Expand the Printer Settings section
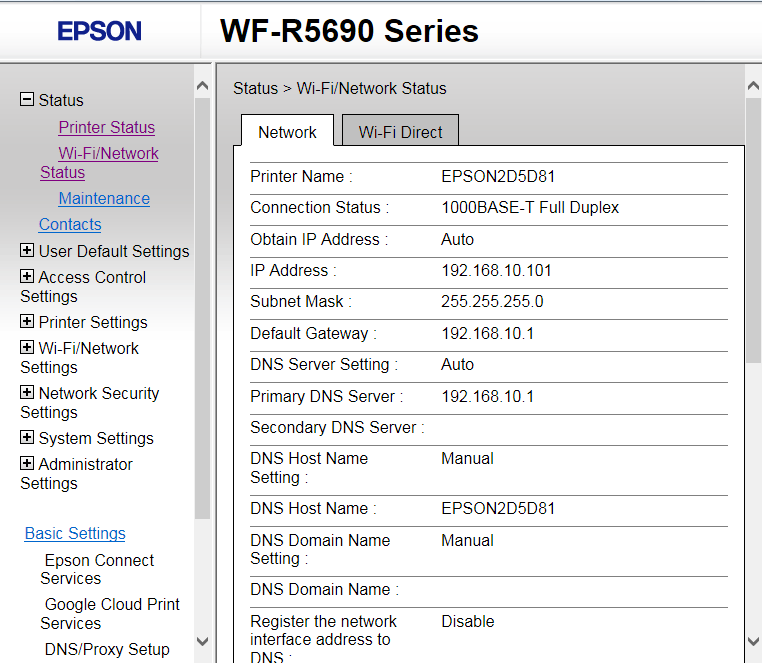Screen dimensions: 762x663 [x=27, y=322]
